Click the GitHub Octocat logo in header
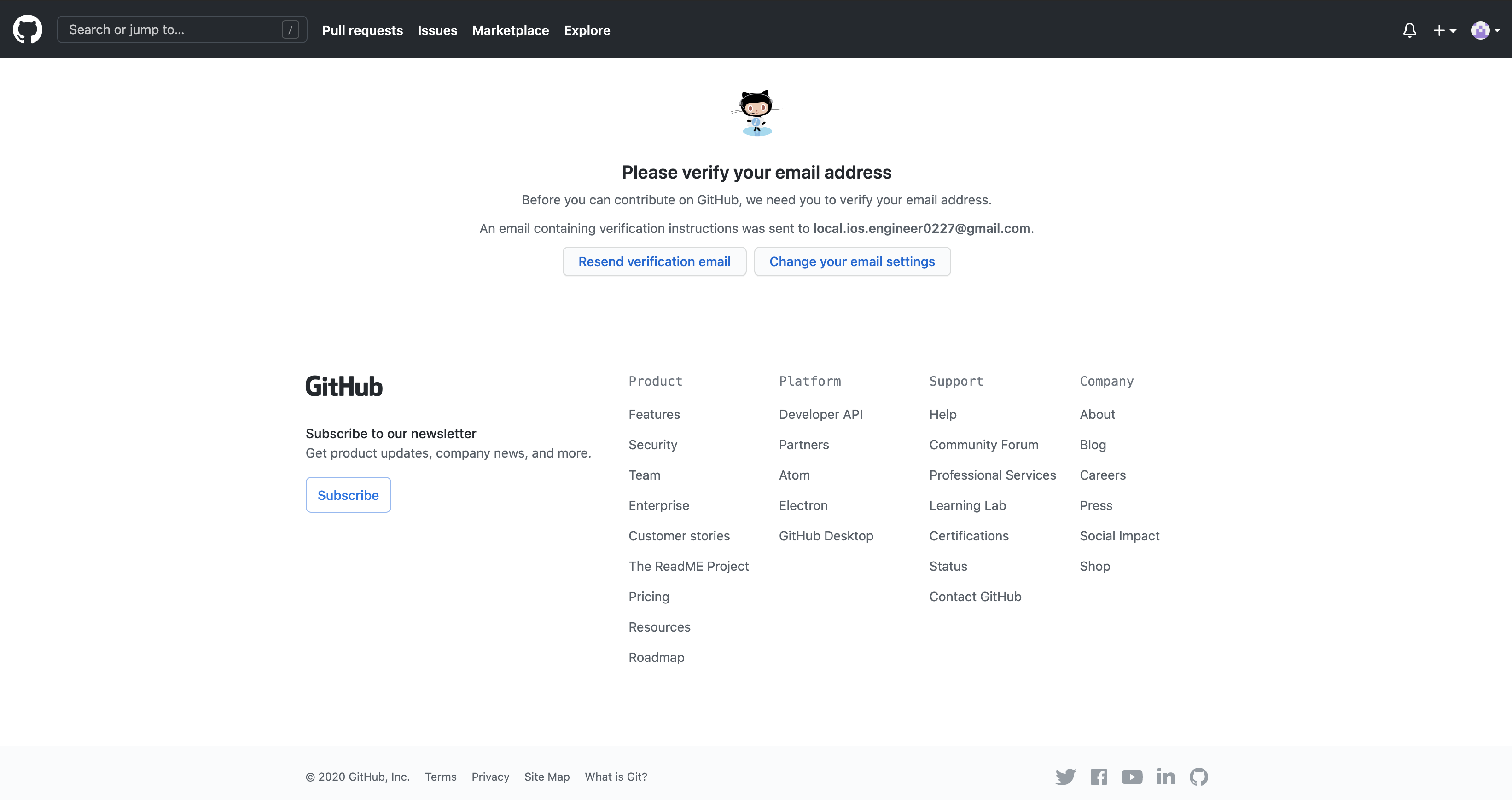Image resolution: width=1512 pixels, height=800 pixels. (x=28, y=29)
